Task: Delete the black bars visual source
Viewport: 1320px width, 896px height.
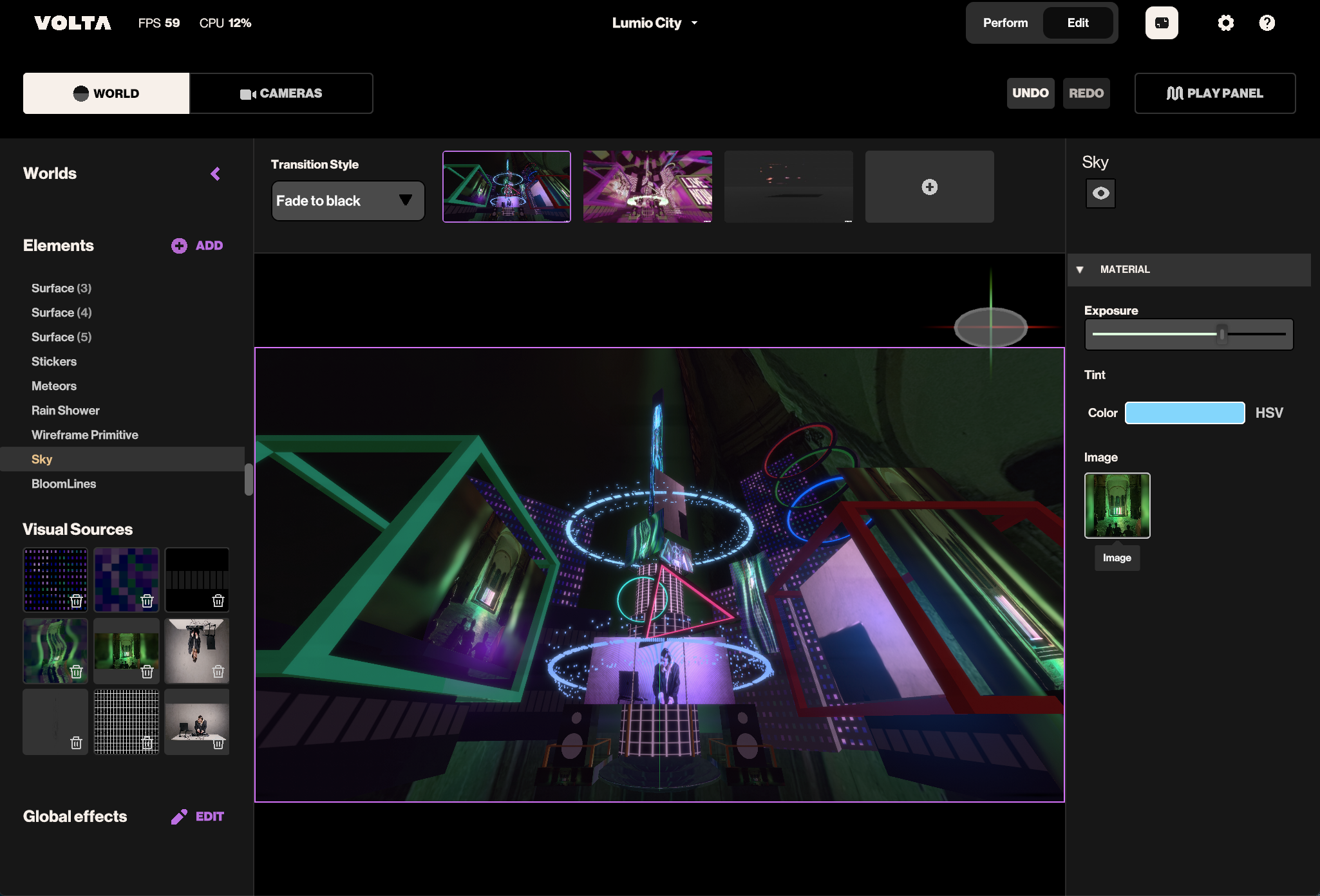Action: click(x=218, y=601)
